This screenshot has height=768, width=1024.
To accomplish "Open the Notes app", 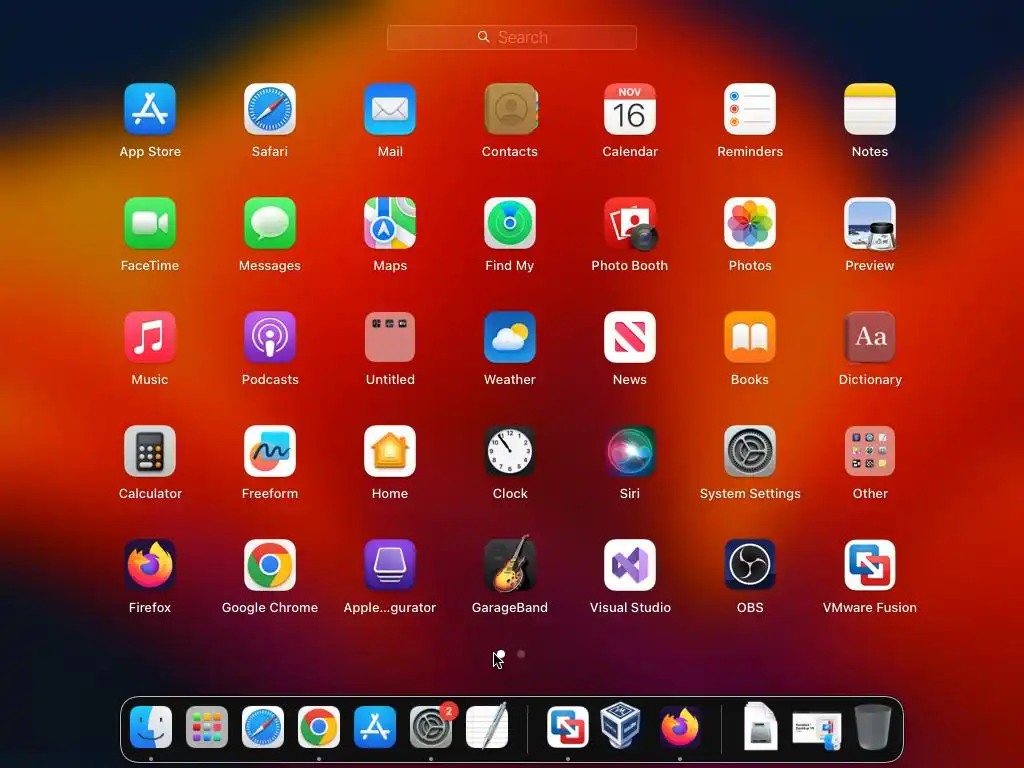I will click(870, 109).
